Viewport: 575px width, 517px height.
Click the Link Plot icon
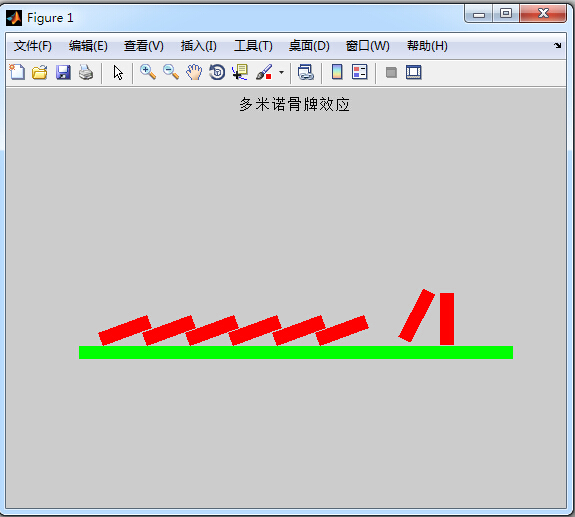[305, 72]
